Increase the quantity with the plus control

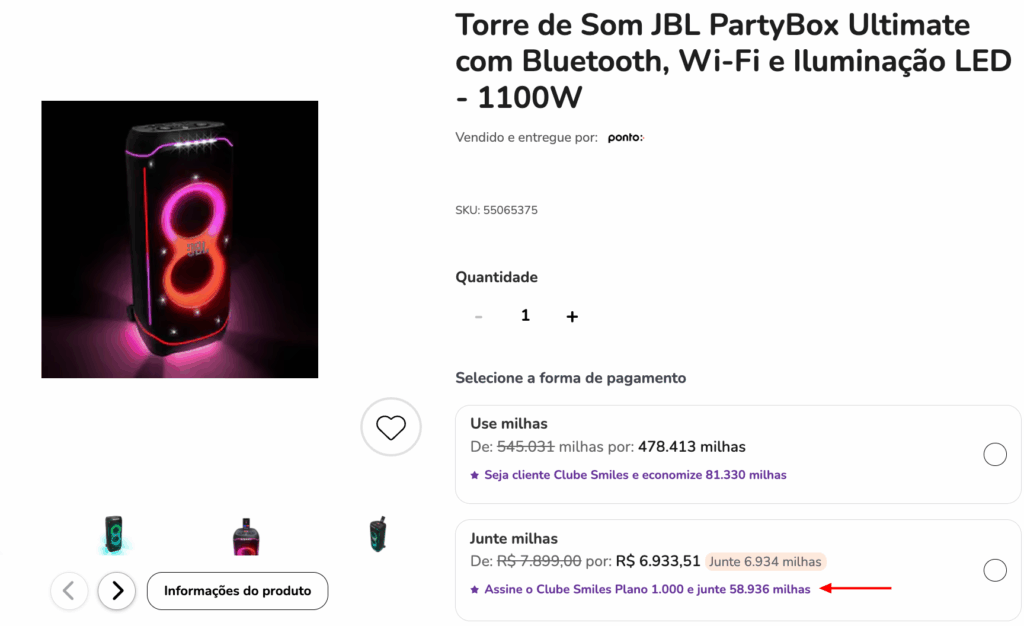(x=571, y=315)
